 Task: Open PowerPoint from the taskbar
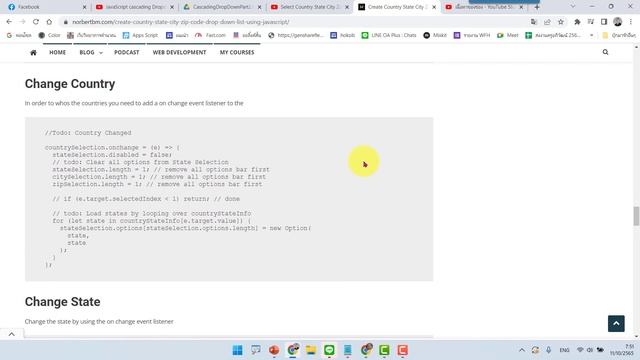point(274,350)
